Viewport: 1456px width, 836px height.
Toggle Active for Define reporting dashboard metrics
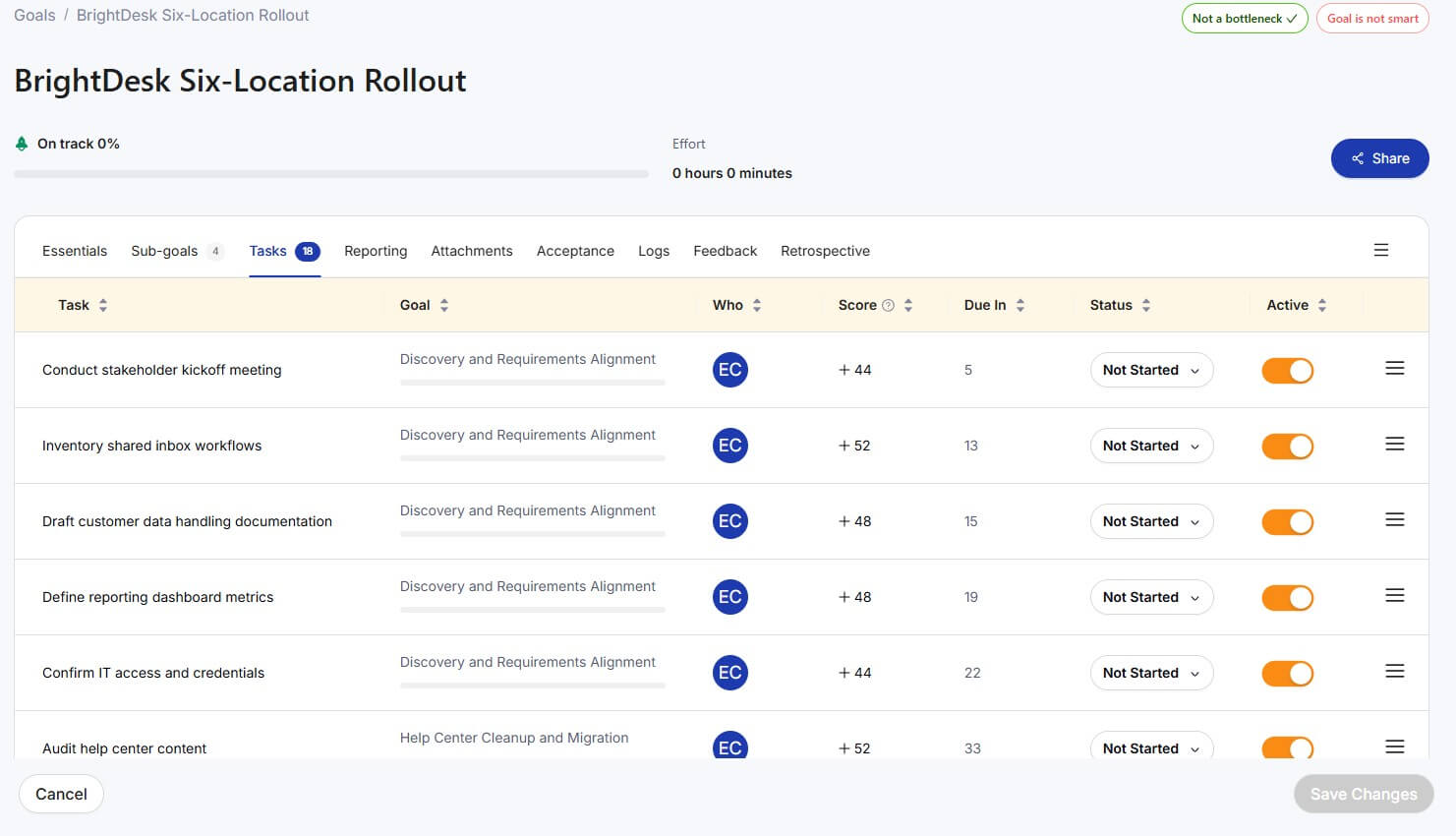tap(1287, 598)
